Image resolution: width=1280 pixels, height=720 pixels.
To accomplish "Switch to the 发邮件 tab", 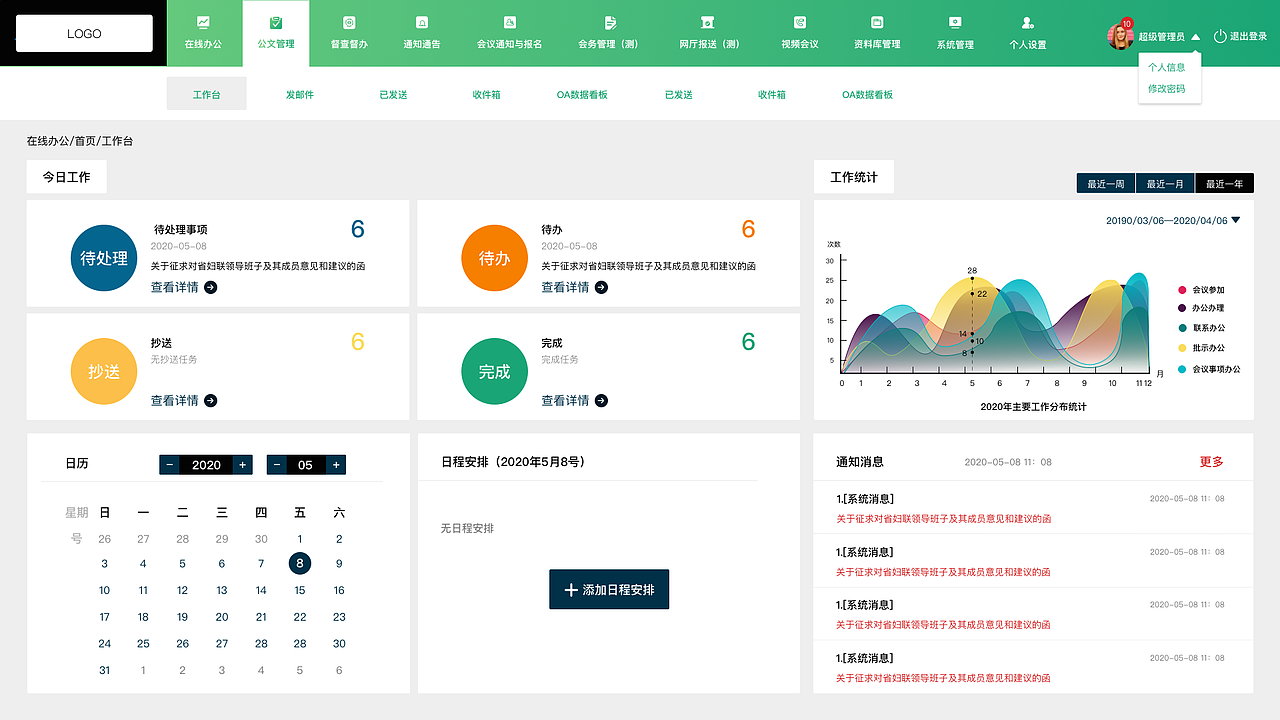I will click(x=300, y=94).
